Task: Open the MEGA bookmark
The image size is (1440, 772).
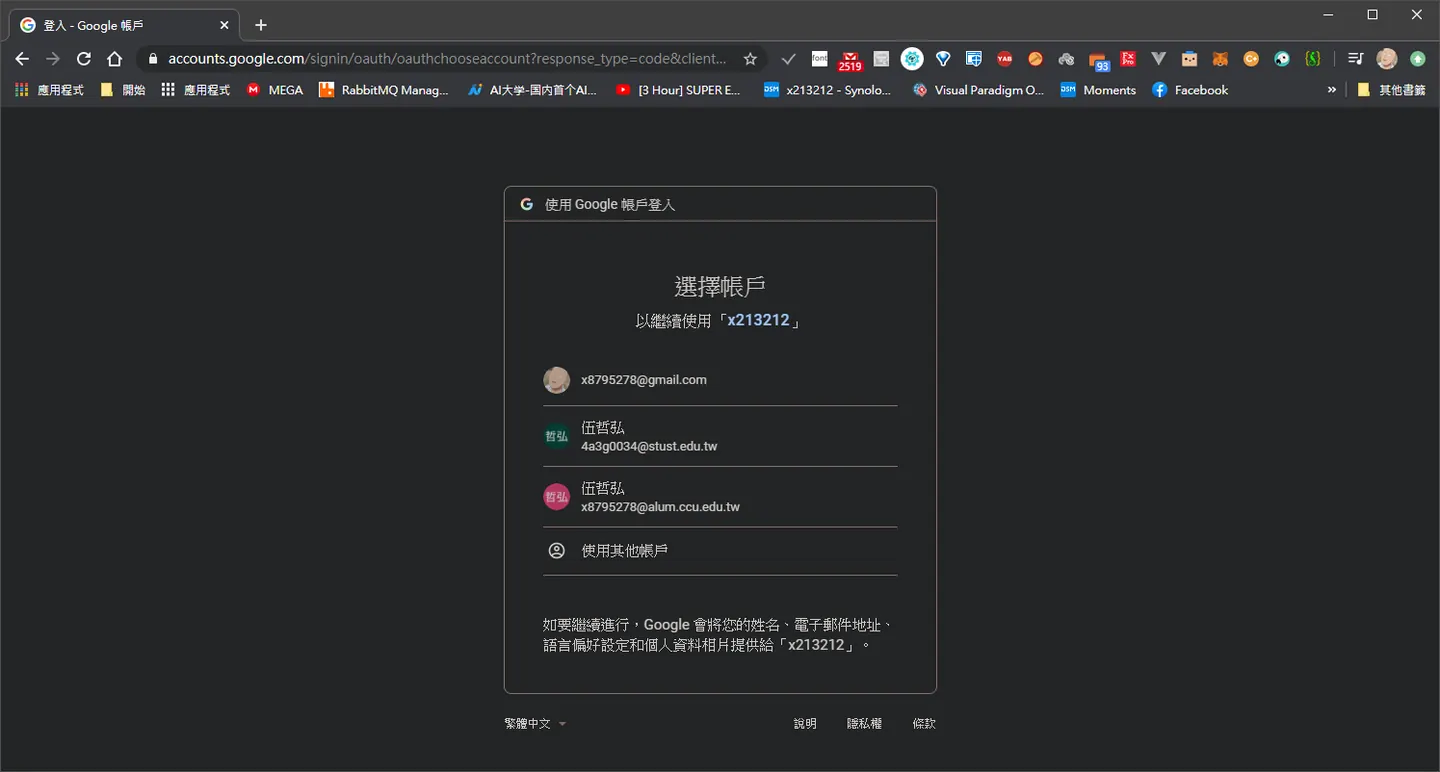Action: [x=275, y=90]
